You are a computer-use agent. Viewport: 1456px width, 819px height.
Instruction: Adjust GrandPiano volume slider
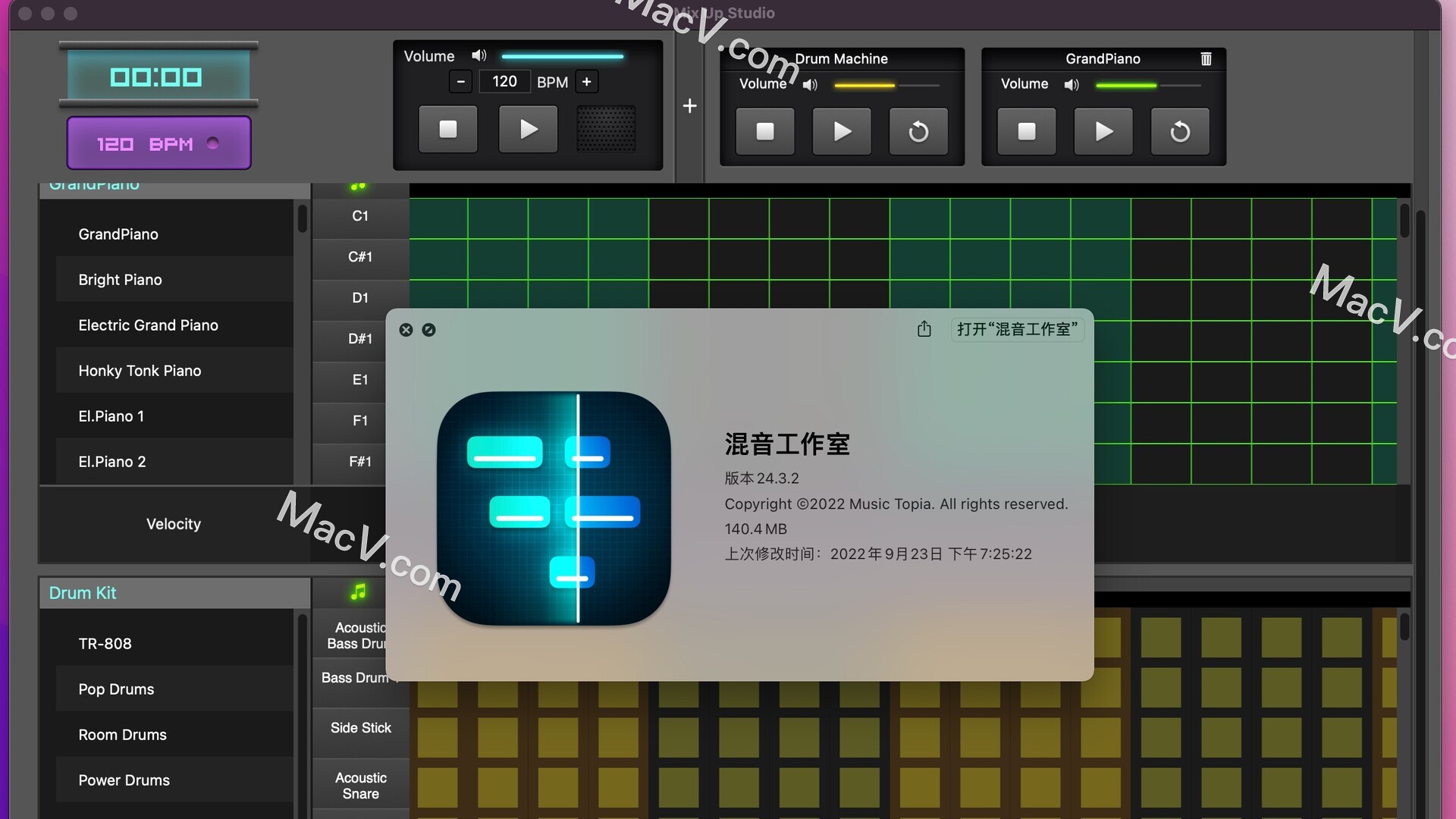click(1148, 86)
